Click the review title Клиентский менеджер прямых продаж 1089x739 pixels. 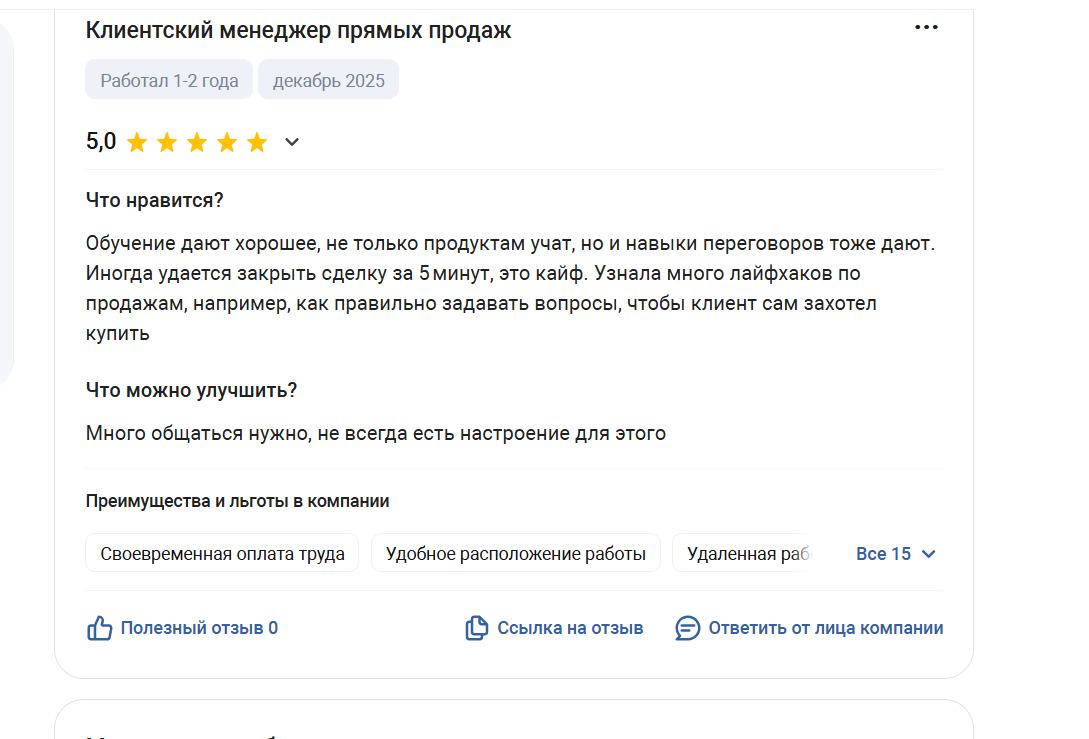(x=298, y=30)
